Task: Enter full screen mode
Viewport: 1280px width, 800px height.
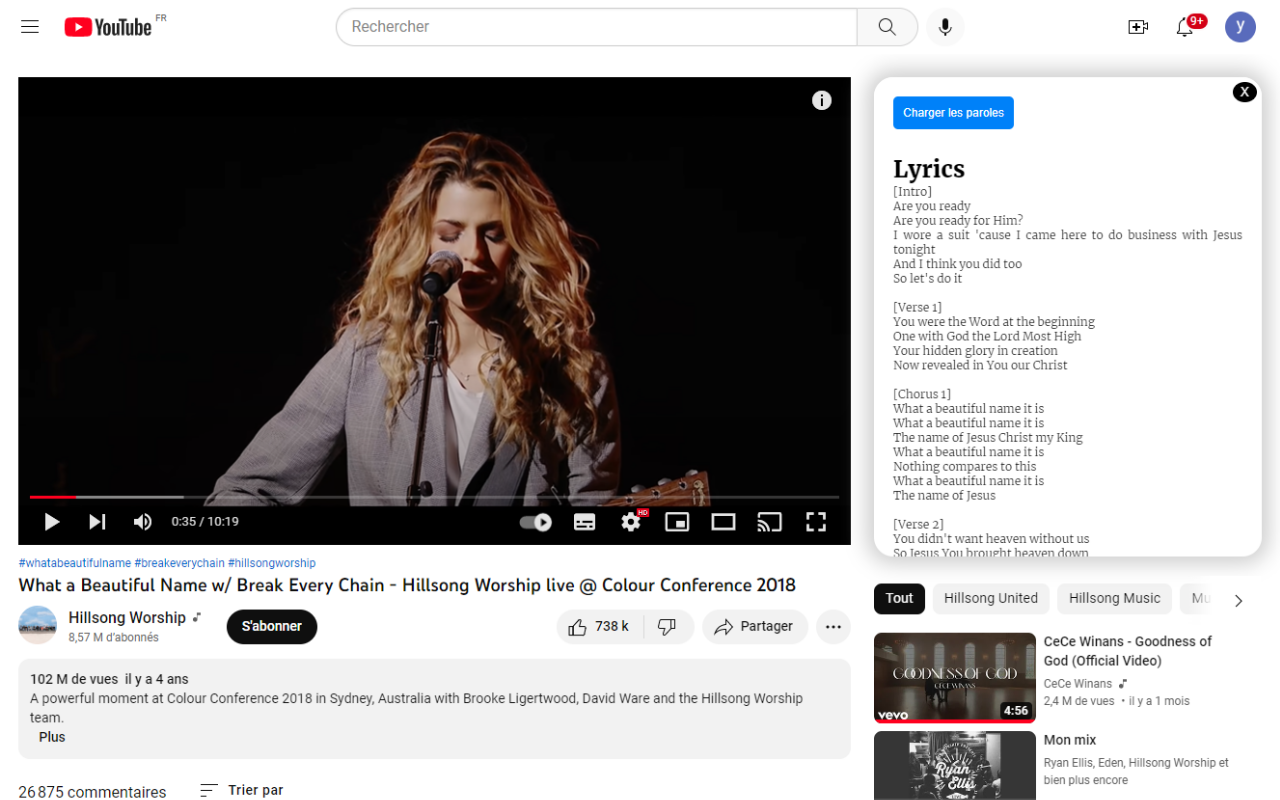Action: pos(816,522)
